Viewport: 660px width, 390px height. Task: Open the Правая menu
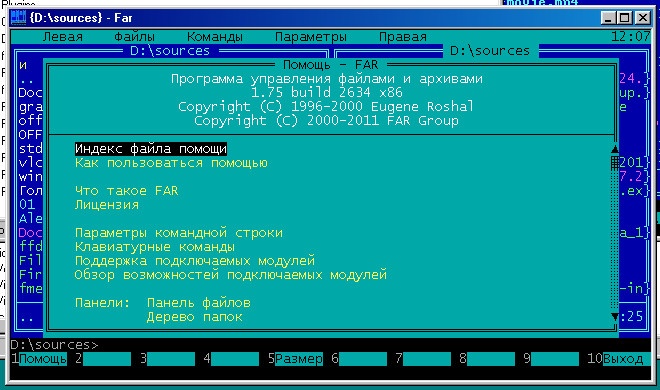[x=403, y=37]
